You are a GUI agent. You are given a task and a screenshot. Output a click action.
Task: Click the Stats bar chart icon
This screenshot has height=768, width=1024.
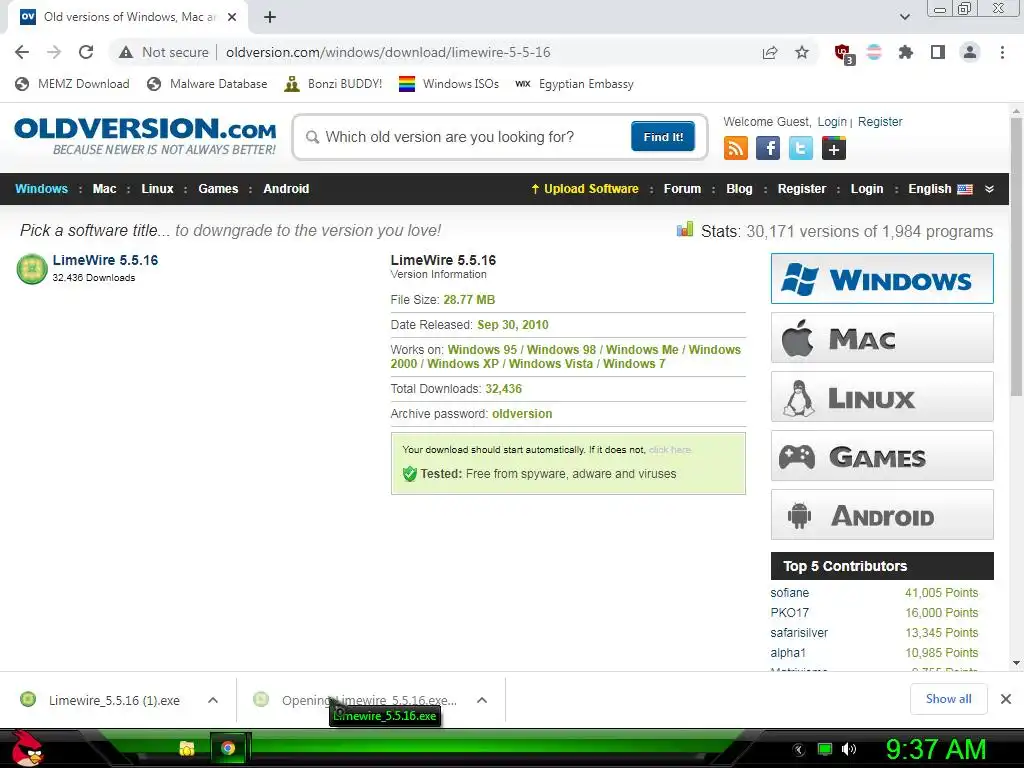[x=684, y=230]
